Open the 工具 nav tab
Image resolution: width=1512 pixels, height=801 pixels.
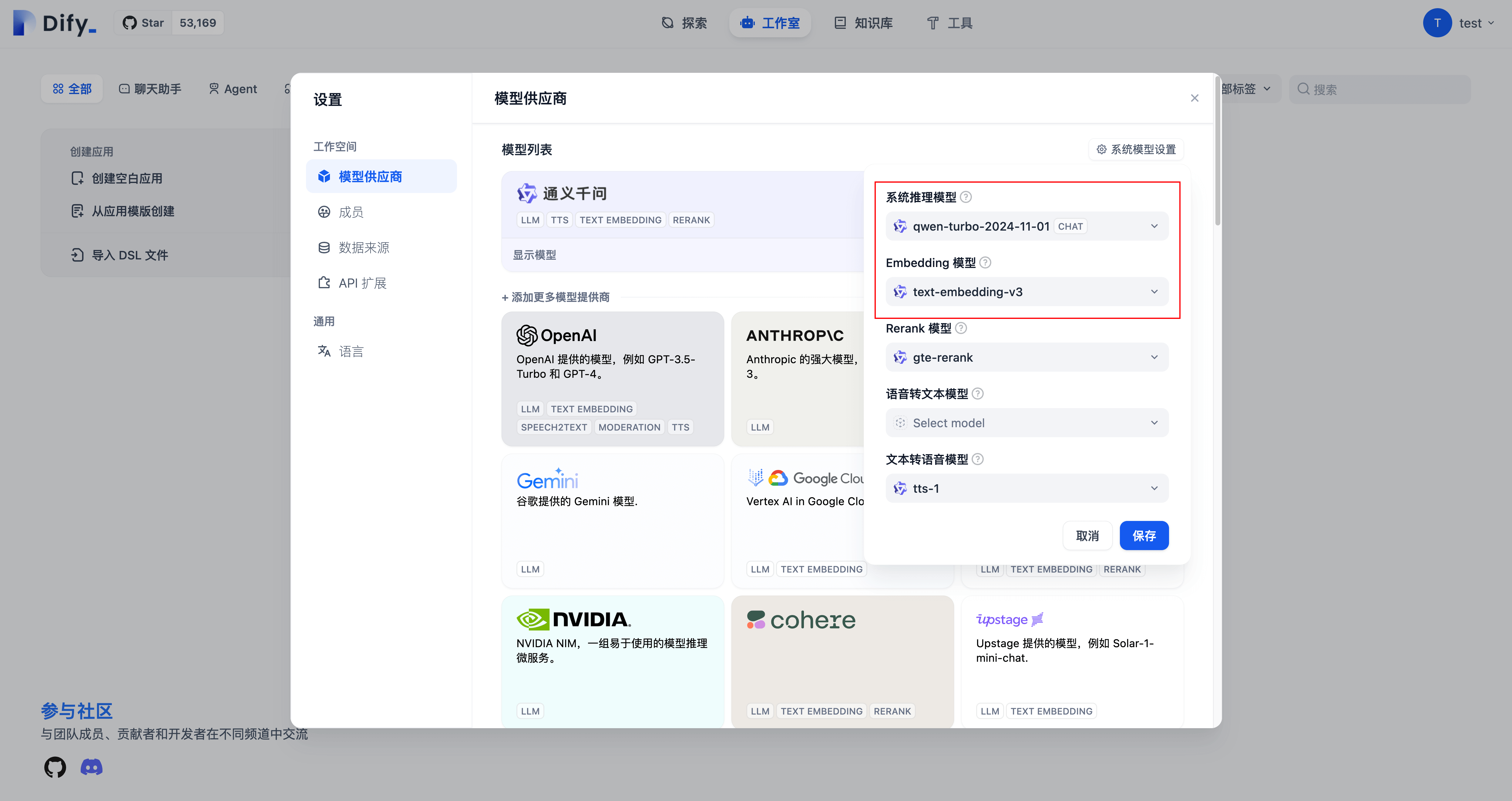click(950, 23)
